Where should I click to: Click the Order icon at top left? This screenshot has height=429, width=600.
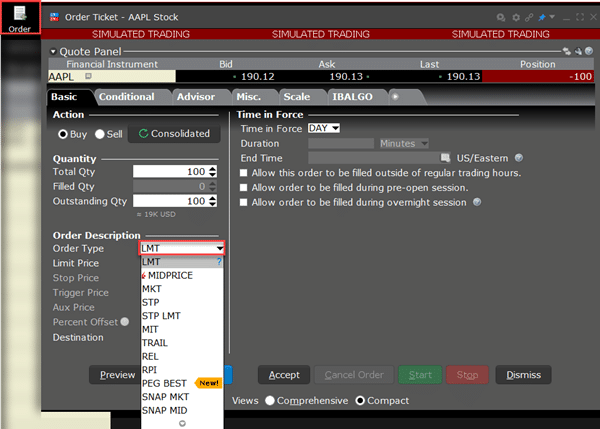[x=20, y=19]
